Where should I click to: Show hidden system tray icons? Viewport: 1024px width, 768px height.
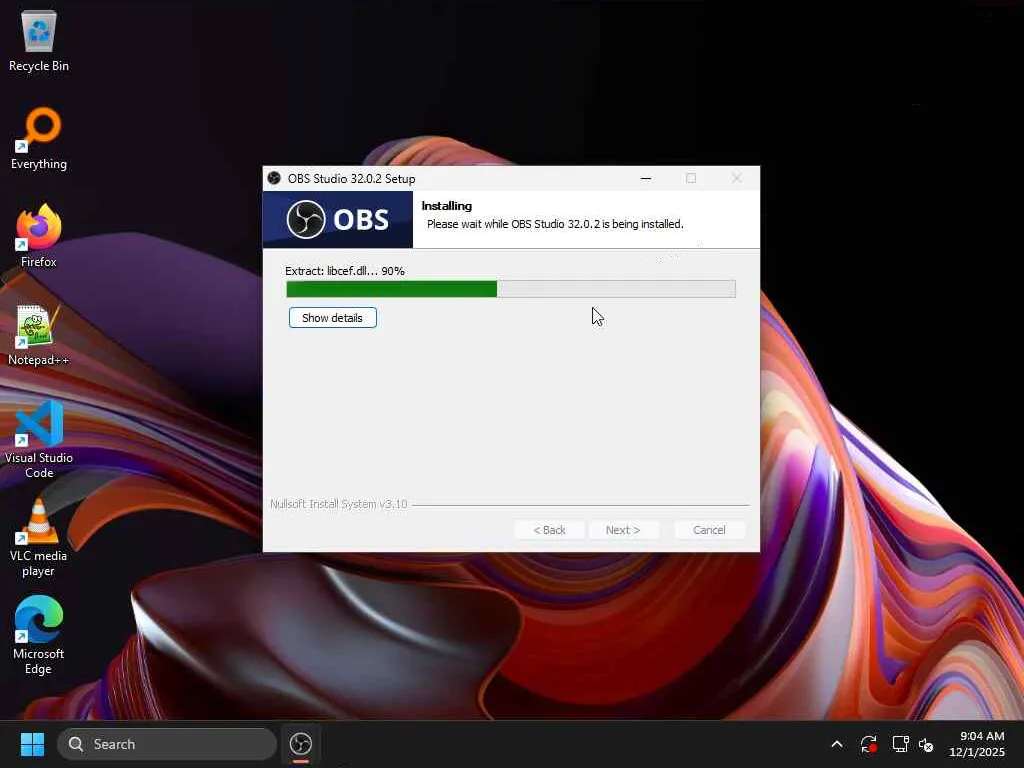837,744
